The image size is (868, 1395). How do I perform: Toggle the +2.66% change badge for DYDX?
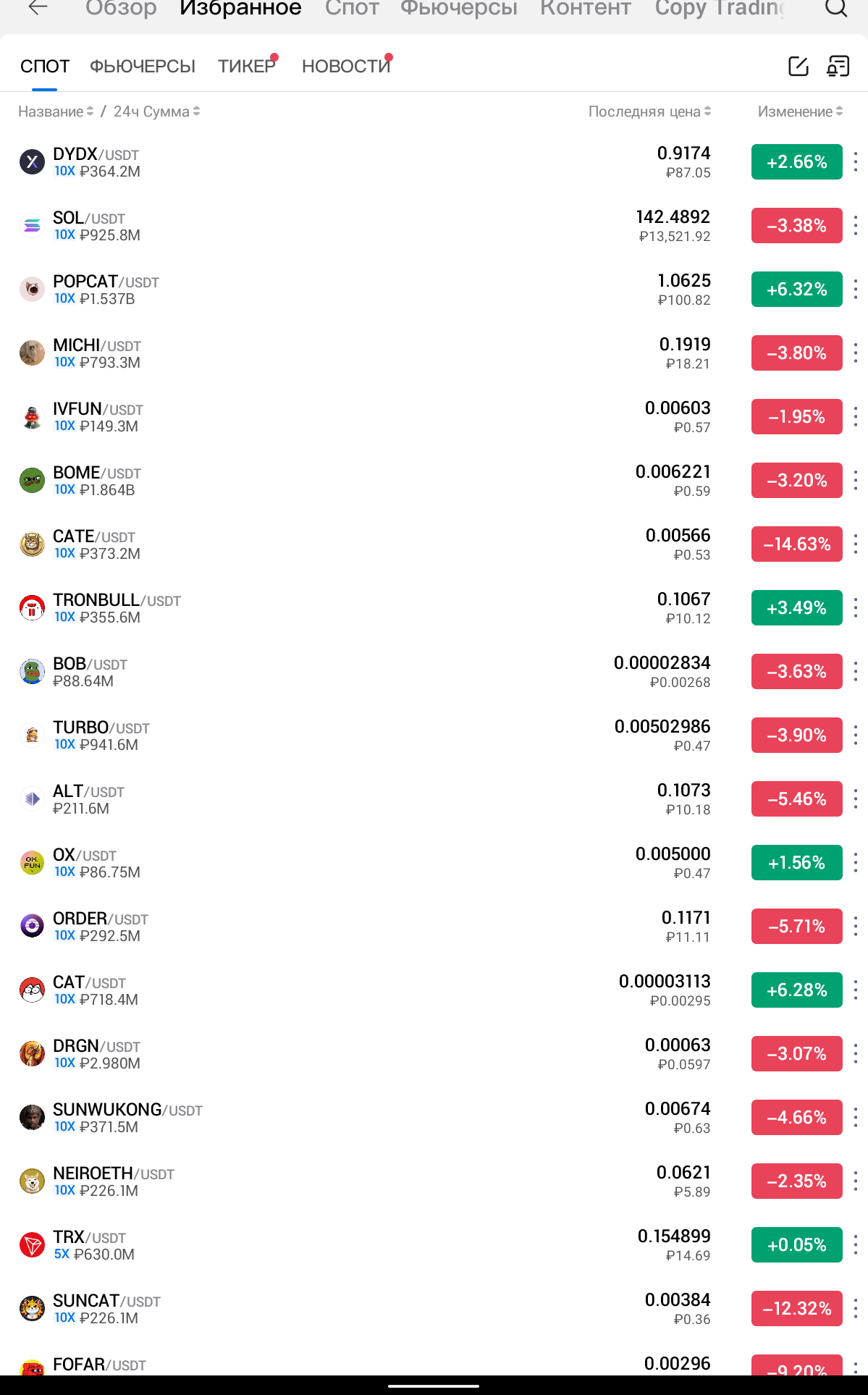[x=796, y=161]
